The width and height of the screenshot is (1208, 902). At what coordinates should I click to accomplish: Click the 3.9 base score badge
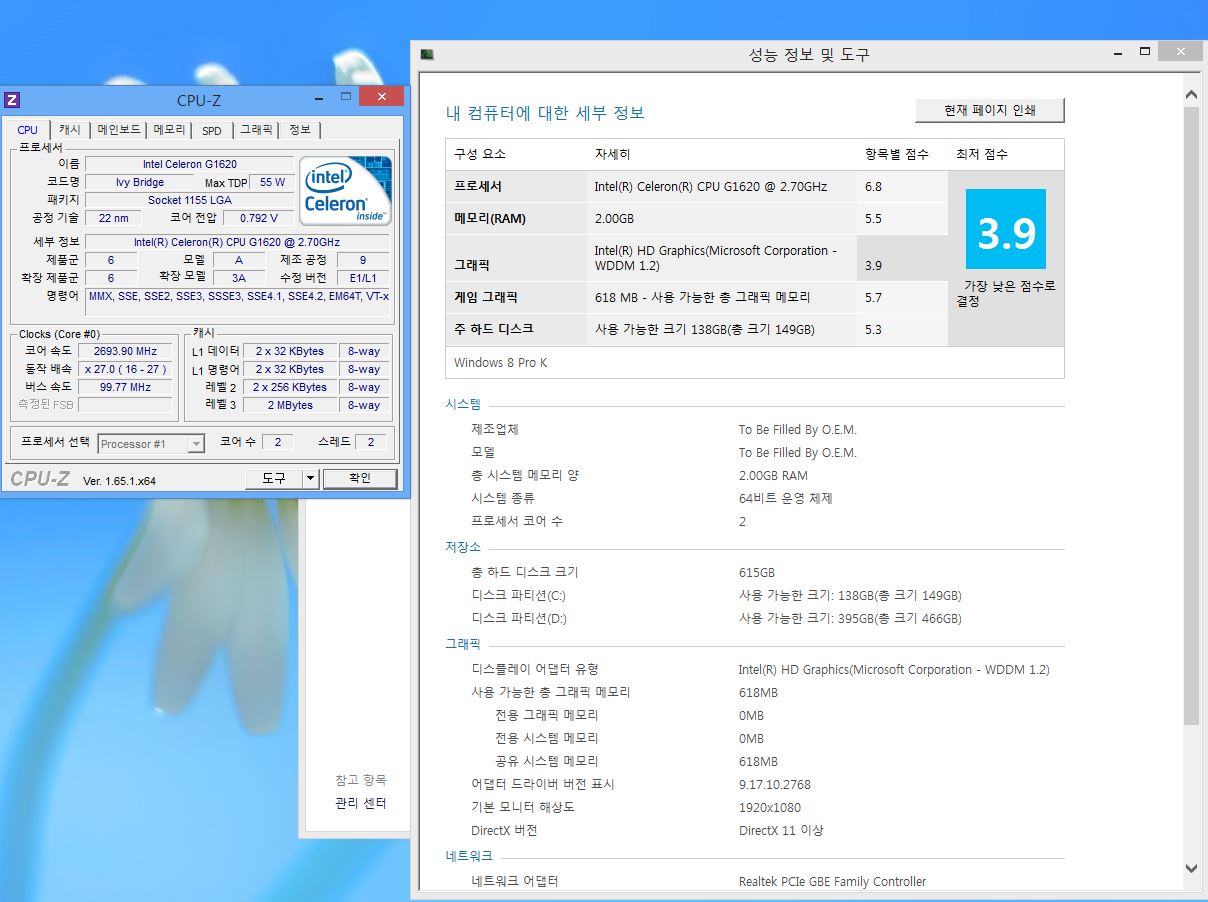[x=1006, y=229]
